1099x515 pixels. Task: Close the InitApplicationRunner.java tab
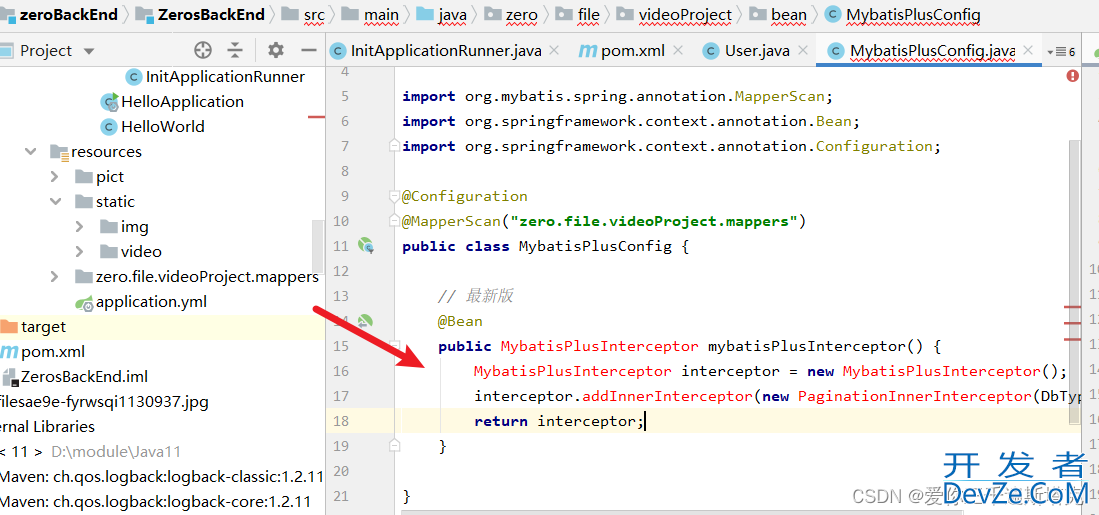click(x=554, y=50)
